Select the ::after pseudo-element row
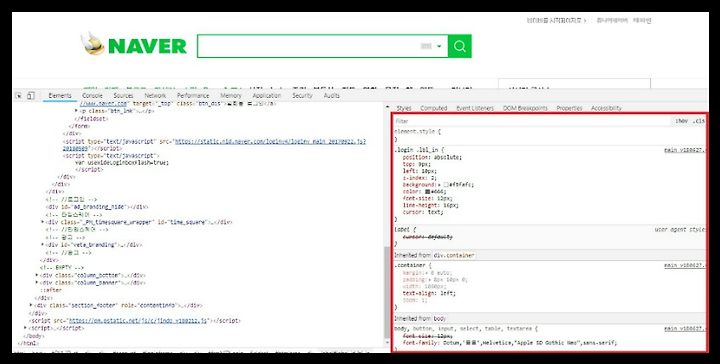This screenshot has height=364, width=720. click(51, 290)
